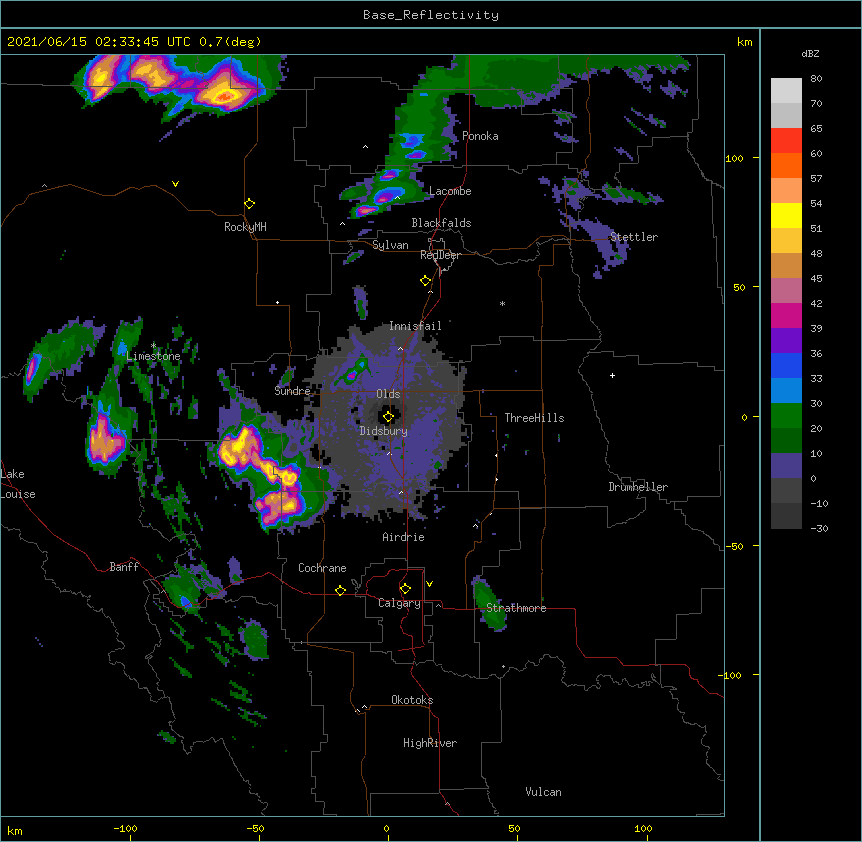The height and width of the screenshot is (842, 862).
Task: Click the white asterisk marker east of RedDeer
Action: click(x=502, y=303)
